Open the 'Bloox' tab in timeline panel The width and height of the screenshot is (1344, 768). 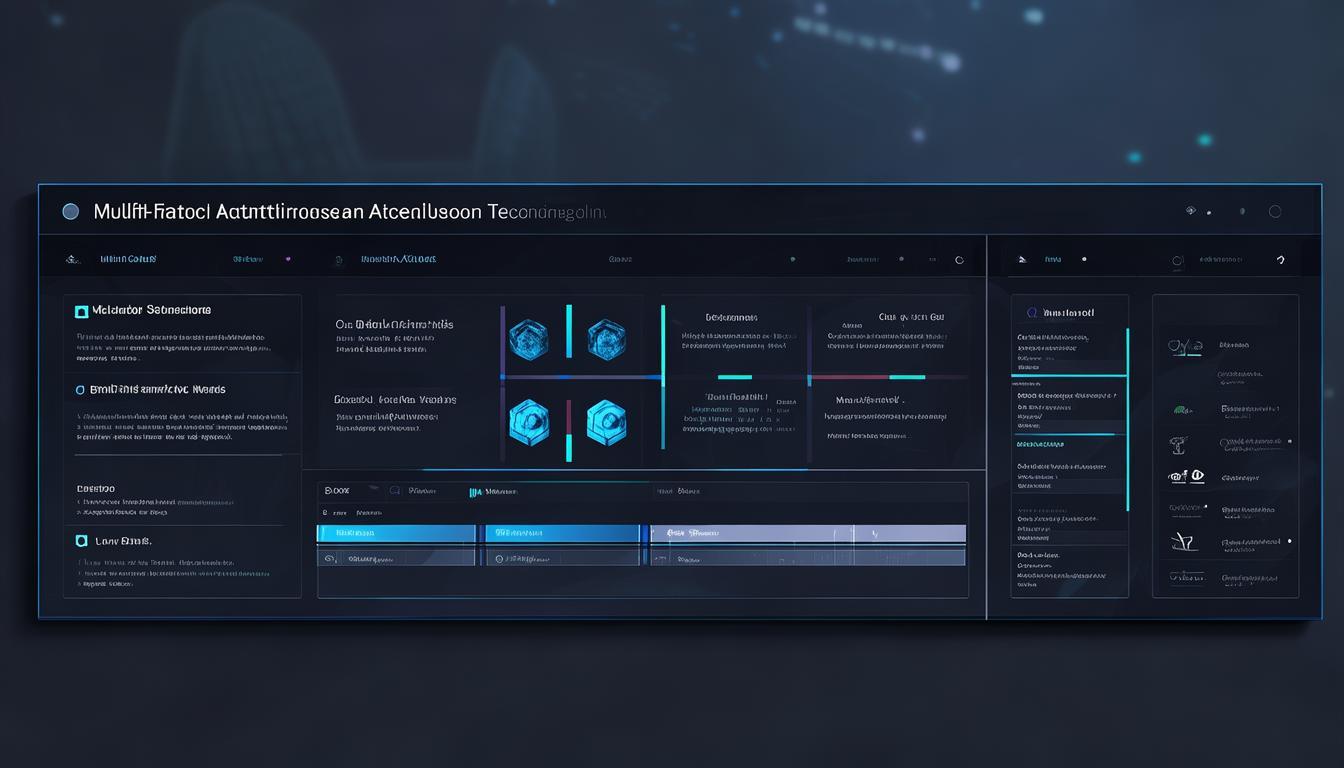(337, 491)
